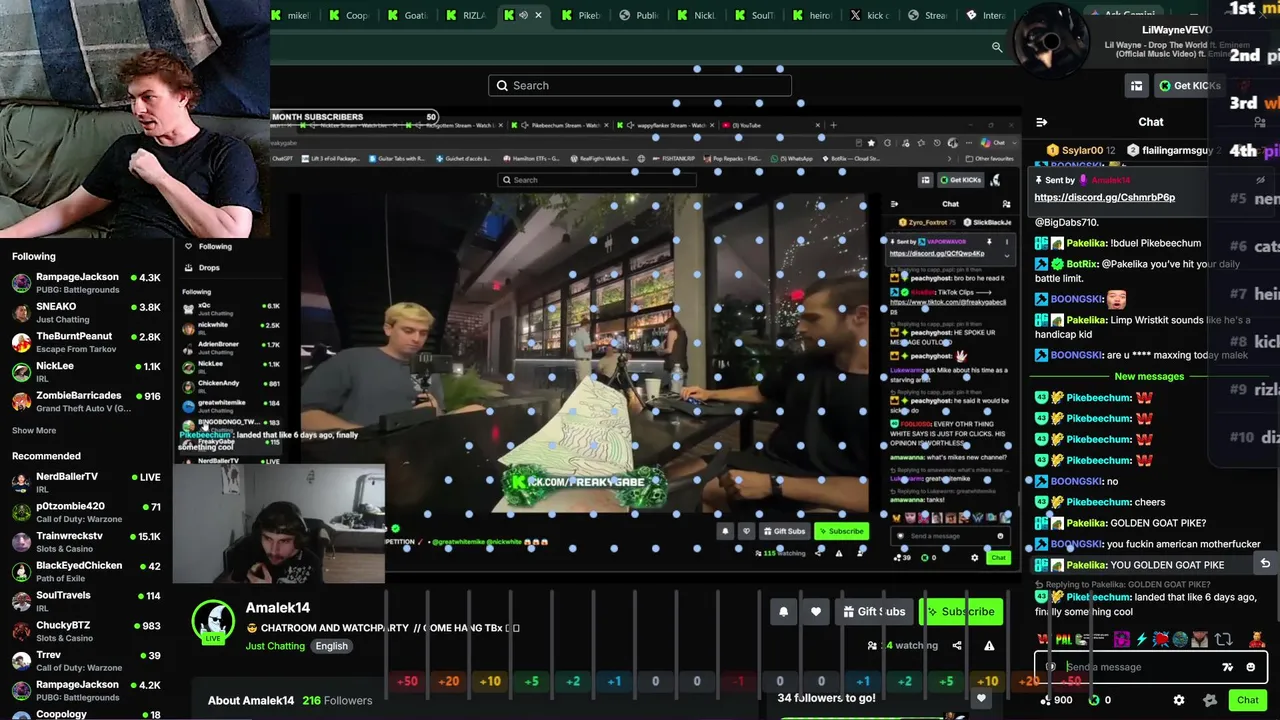Image resolution: width=1280 pixels, height=720 pixels.
Task: Click the Kick search field
Action: (640, 86)
